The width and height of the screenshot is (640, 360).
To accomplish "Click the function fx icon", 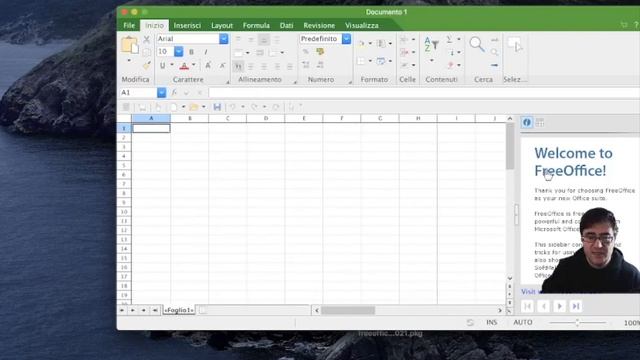I will (174, 93).
